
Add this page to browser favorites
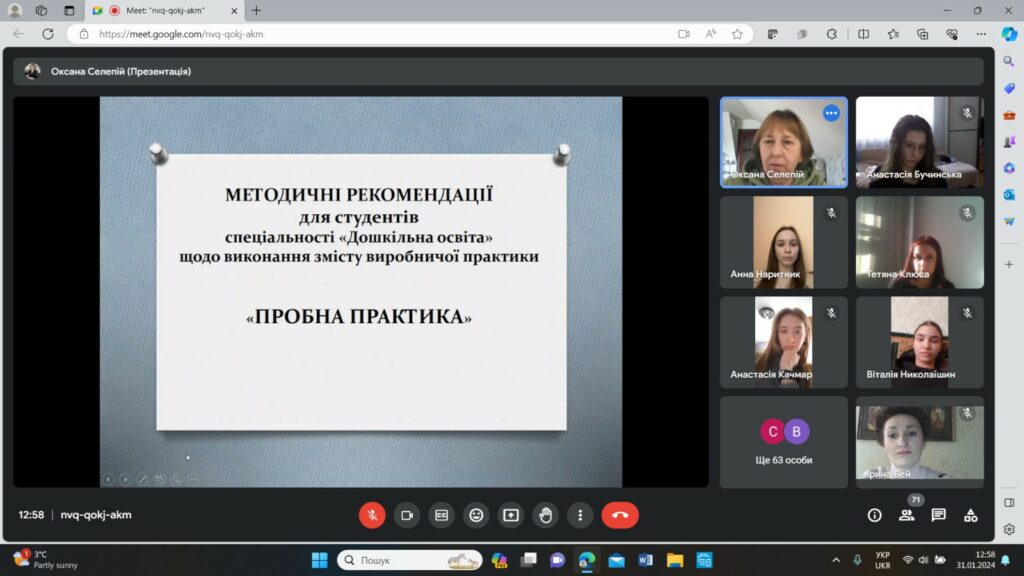click(737, 34)
